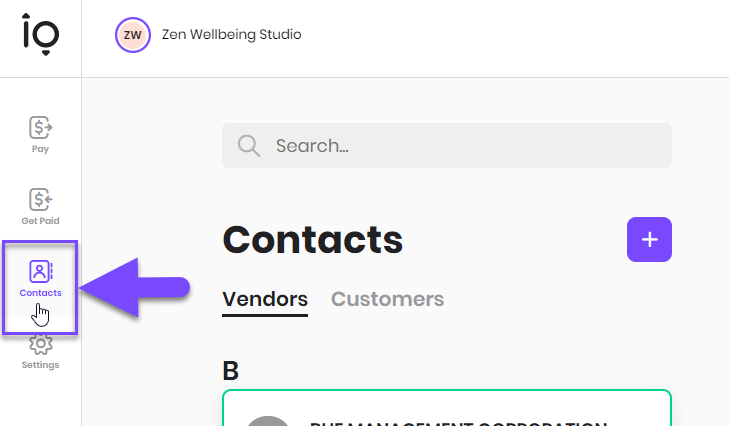The width and height of the screenshot is (729, 426).
Task: Click the Zen Wellbeing Studio company name
Action: [232, 34]
